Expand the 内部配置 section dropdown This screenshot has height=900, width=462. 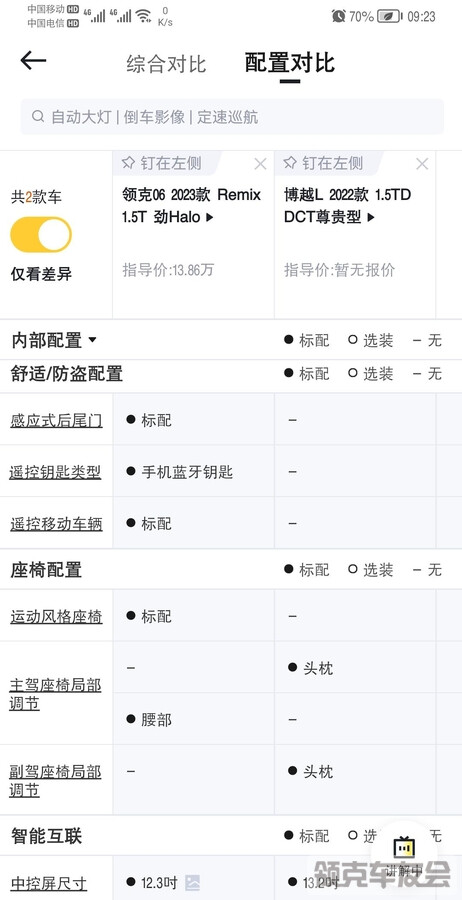[x=92, y=340]
